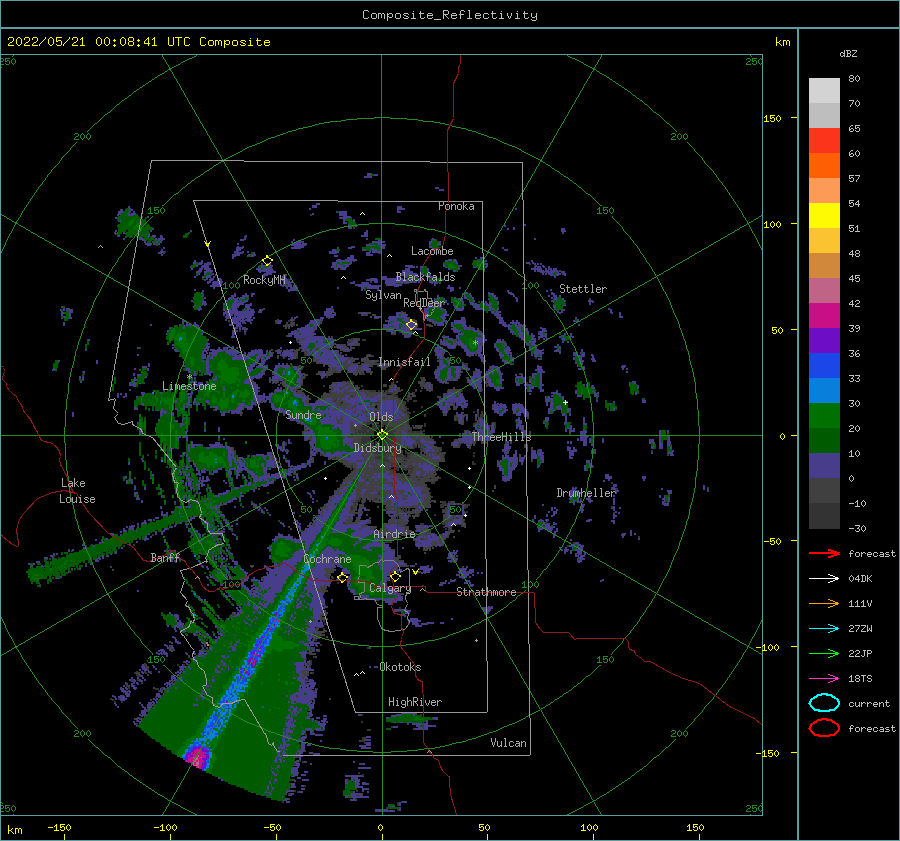Pick the magenta swatch in dBZ scale
Image resolution: width=900 pixels, height=841 pixels.
click(824, 316)
